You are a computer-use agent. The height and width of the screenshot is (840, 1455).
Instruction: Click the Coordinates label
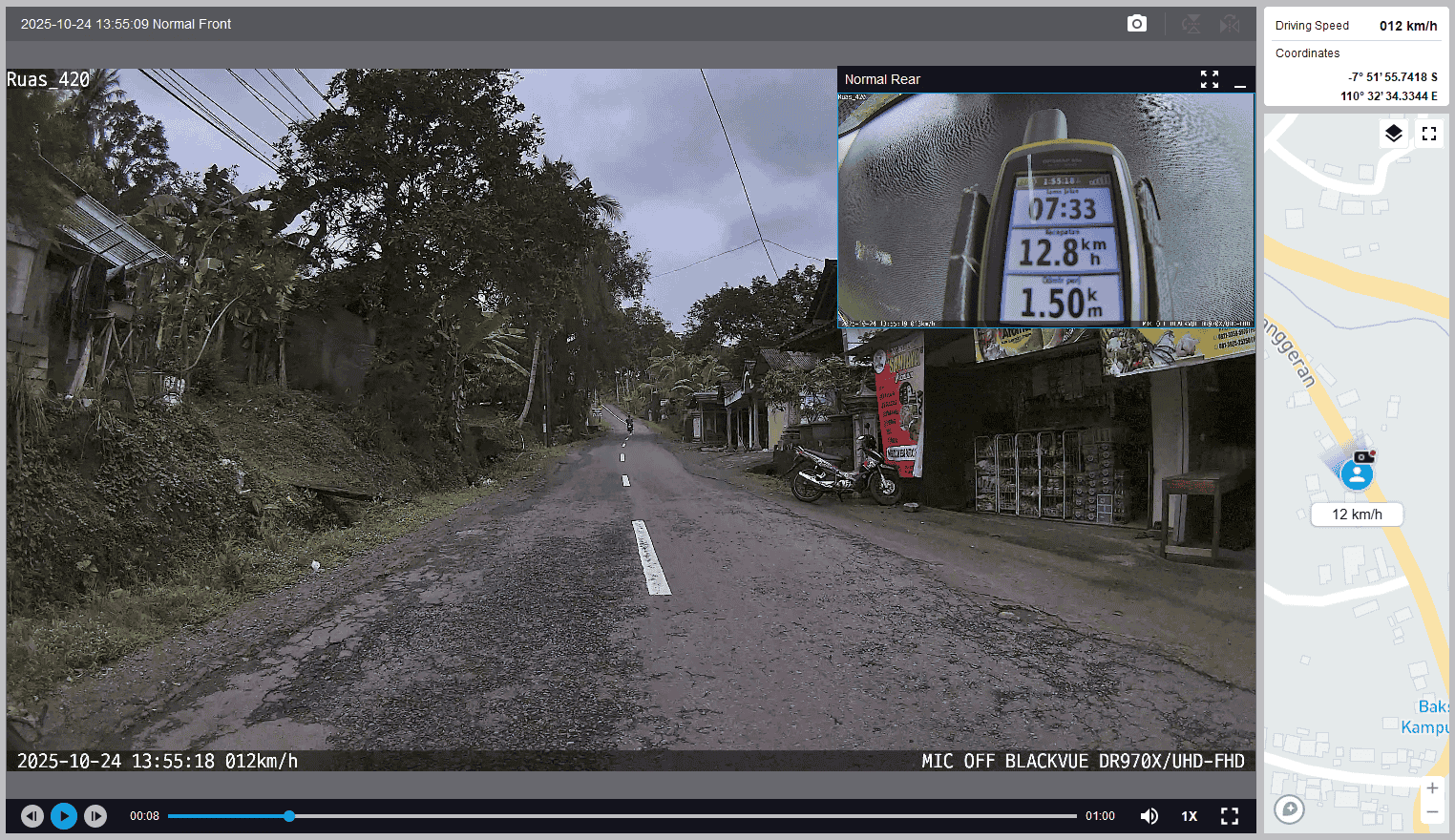point(1307,53)
